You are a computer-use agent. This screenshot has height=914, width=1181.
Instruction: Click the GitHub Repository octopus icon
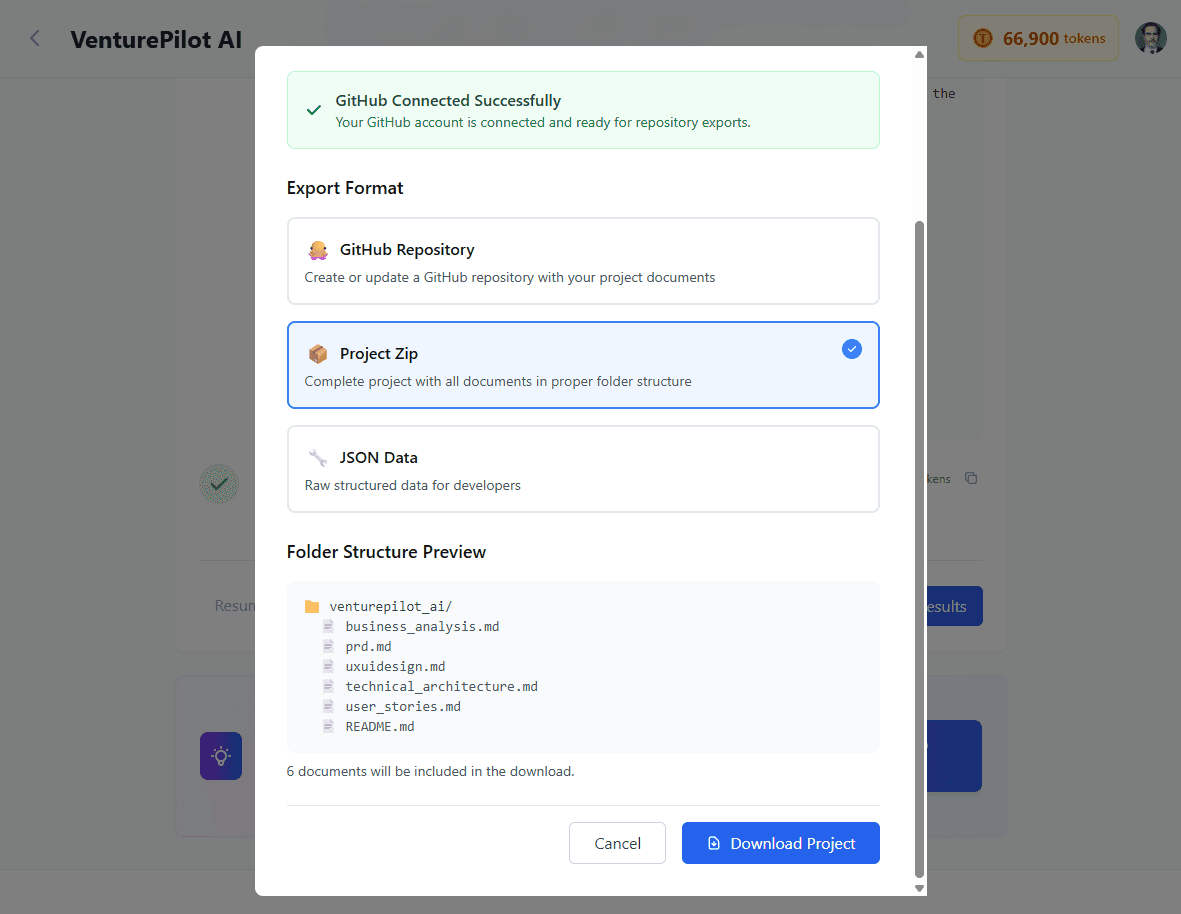click(318, 250)
